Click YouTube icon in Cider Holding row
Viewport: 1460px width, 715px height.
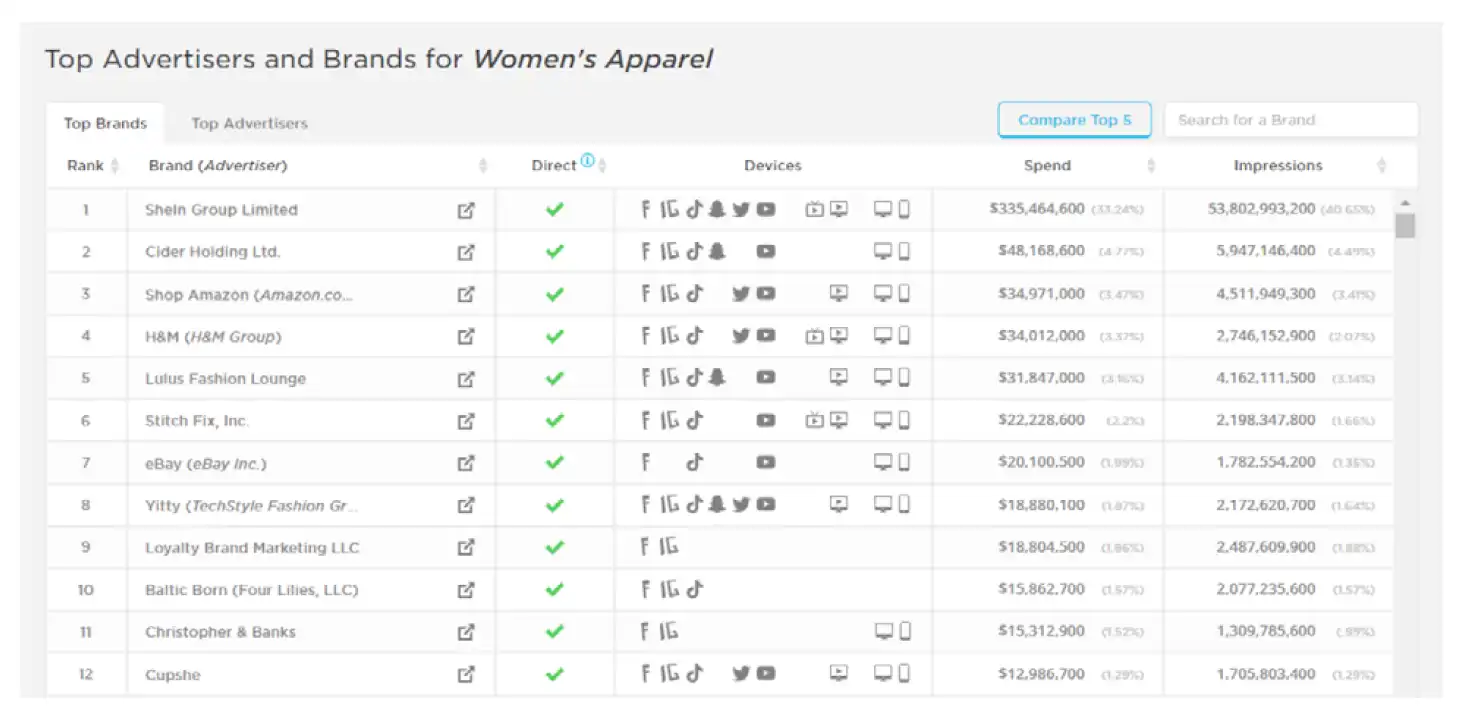766,252
